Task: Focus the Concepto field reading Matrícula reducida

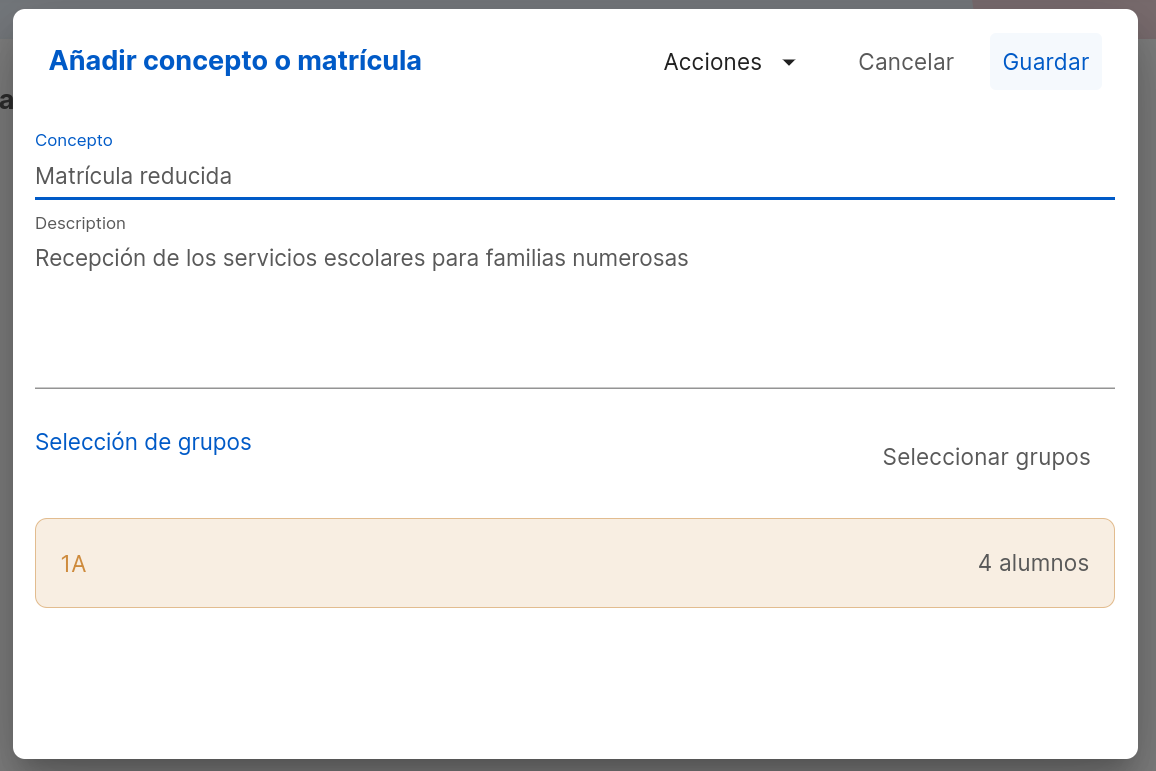Action: pyautogui.click(x=574, y=176)
